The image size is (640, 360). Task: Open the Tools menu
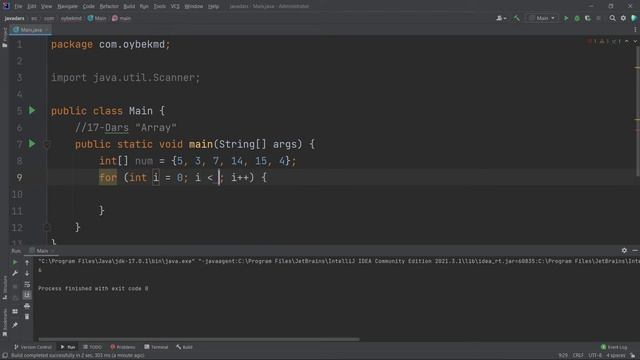(x=160, y=6)
